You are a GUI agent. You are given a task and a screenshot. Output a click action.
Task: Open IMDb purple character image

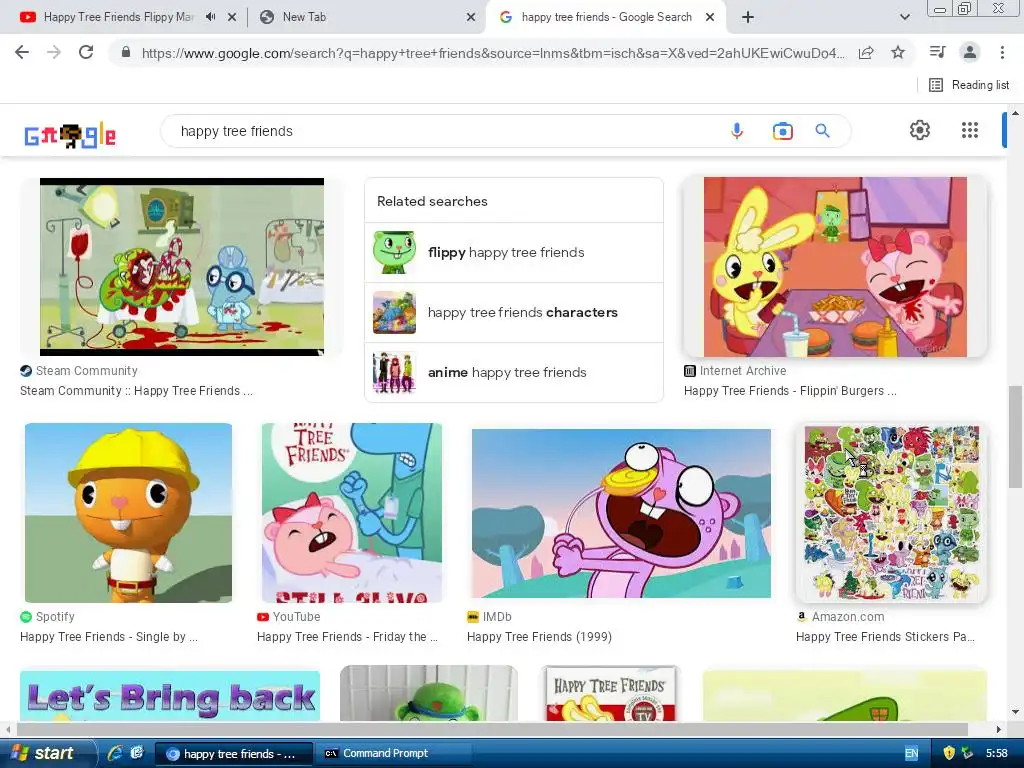[x=621, y=513]
